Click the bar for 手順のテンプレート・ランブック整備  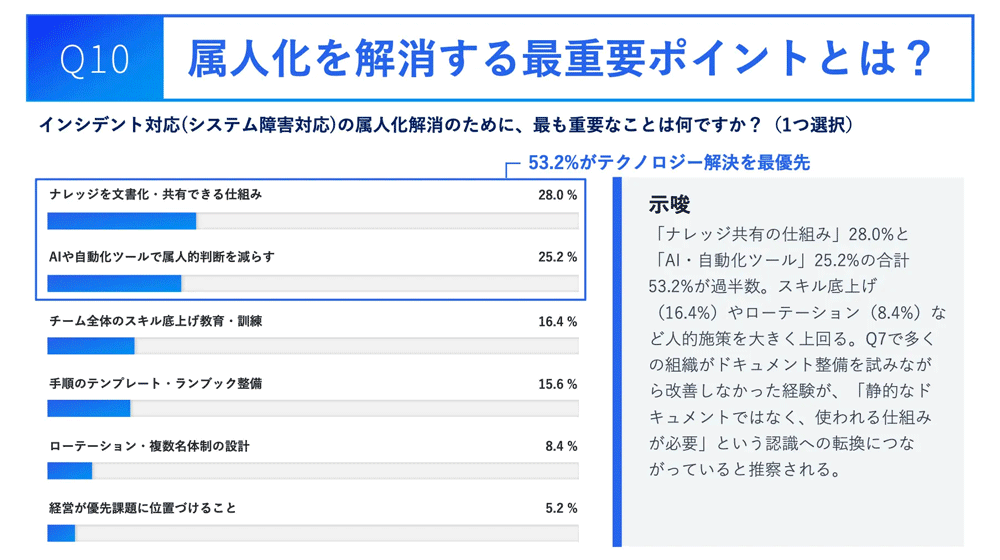click(x=89, y=408)
